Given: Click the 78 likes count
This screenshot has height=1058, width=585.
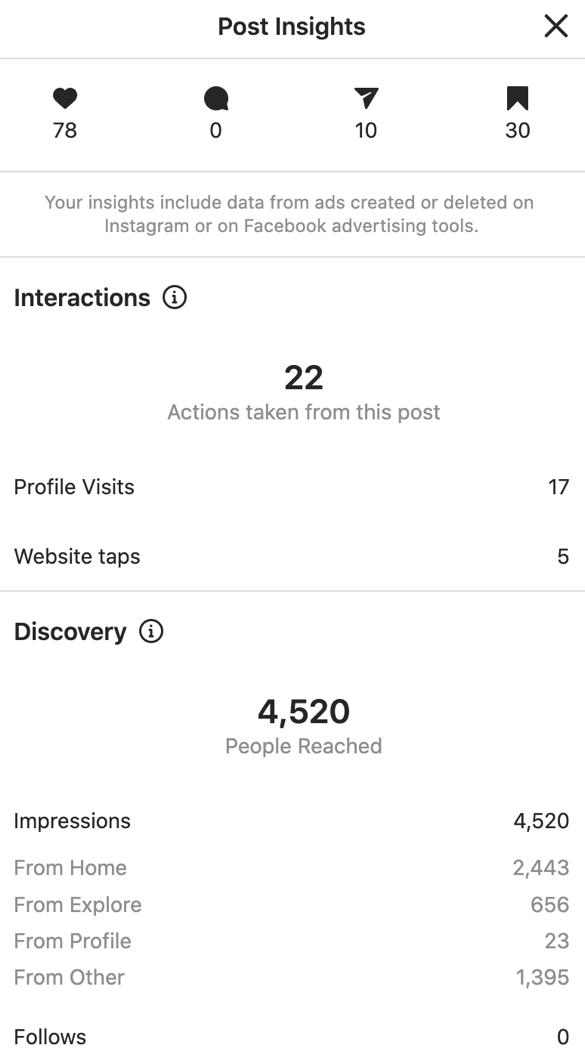Looking at the screenshot, I should 65,130.
